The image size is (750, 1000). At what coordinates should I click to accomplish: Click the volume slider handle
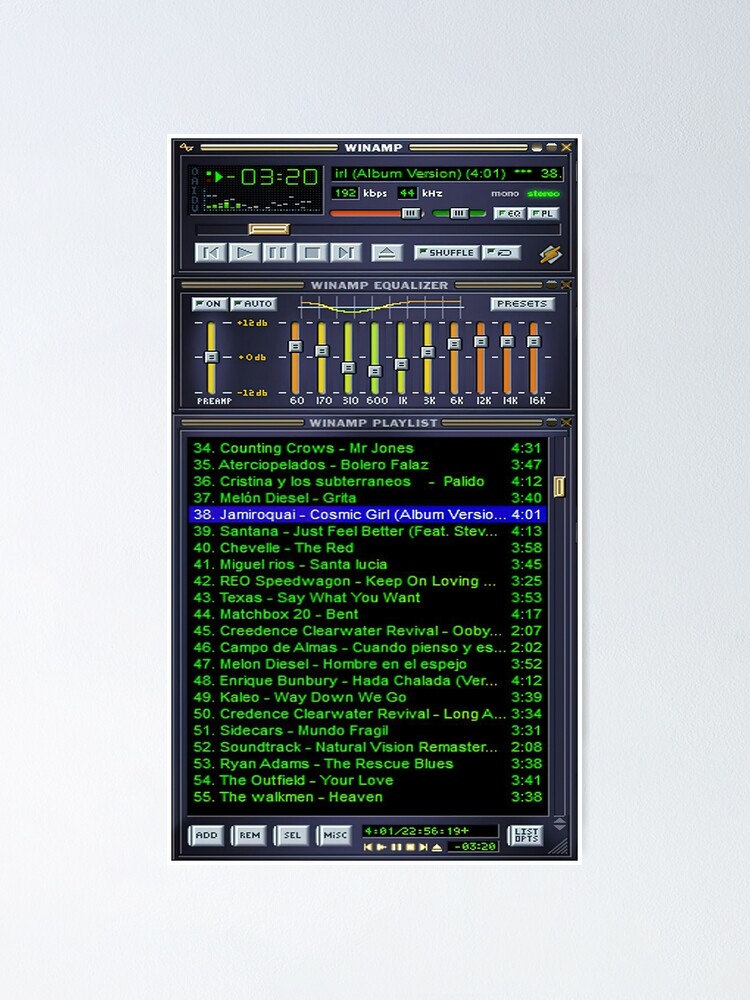410,214
